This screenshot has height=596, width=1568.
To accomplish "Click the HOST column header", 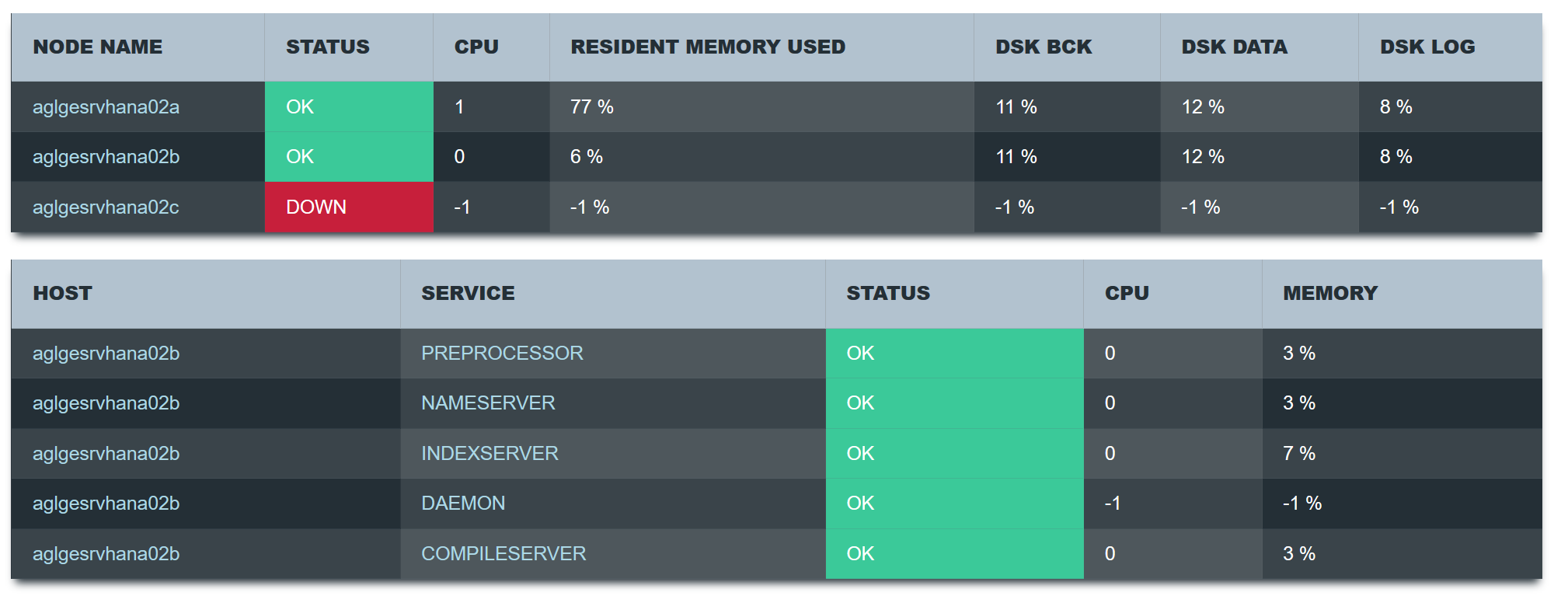I will pos(63,294).
